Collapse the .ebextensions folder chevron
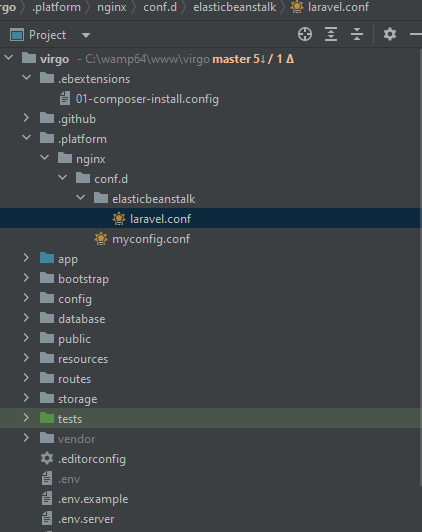Viewport: 422px width, 532px height. point(26,78)
